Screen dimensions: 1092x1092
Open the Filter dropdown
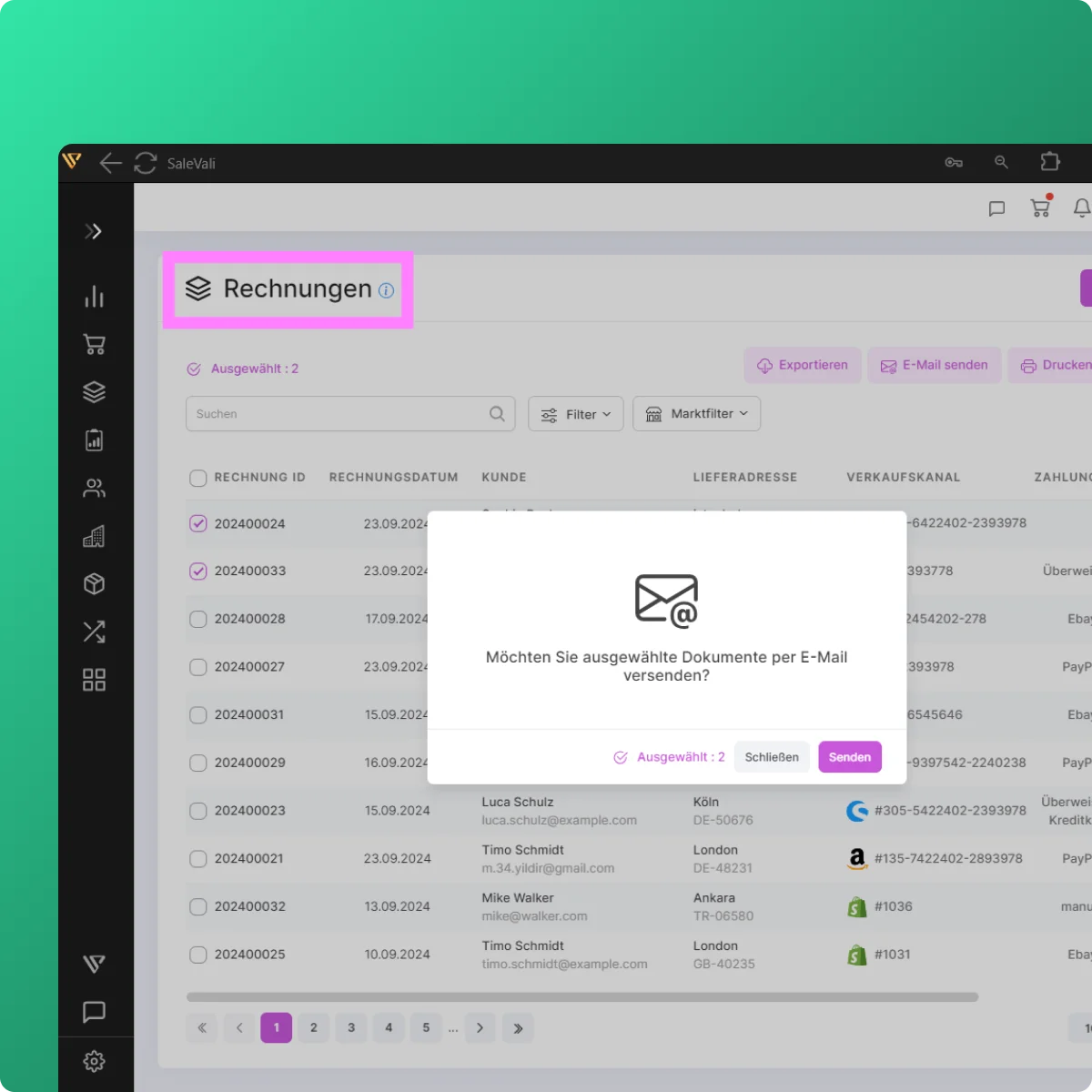[x=575, y=414]
